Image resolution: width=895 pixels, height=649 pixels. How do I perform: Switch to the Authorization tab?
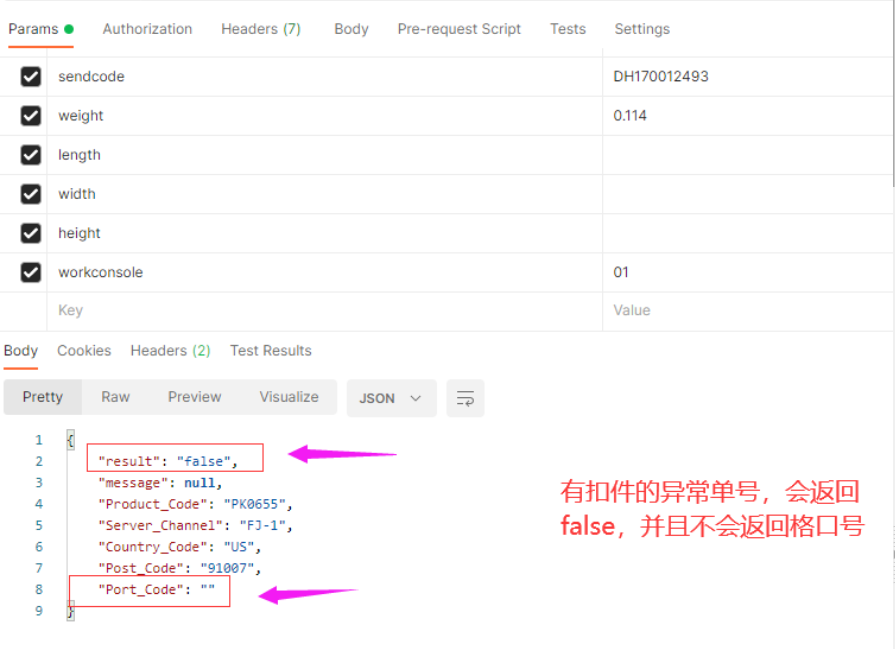click(x=147, y=29)
